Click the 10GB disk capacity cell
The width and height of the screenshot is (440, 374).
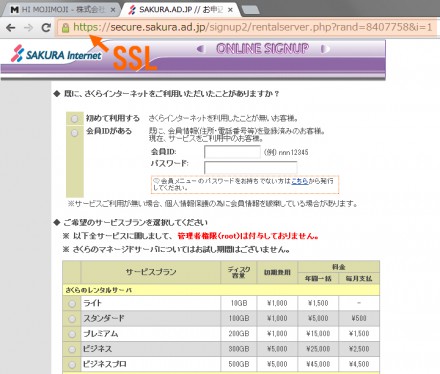coord(239,303)
